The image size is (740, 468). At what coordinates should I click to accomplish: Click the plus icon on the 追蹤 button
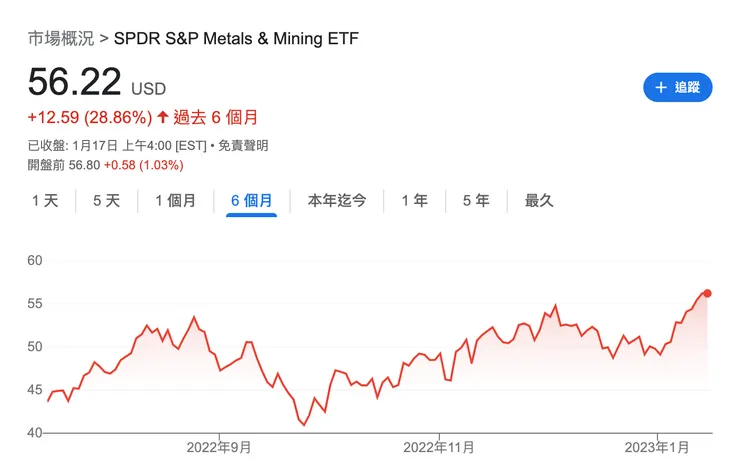pos(660,88)
